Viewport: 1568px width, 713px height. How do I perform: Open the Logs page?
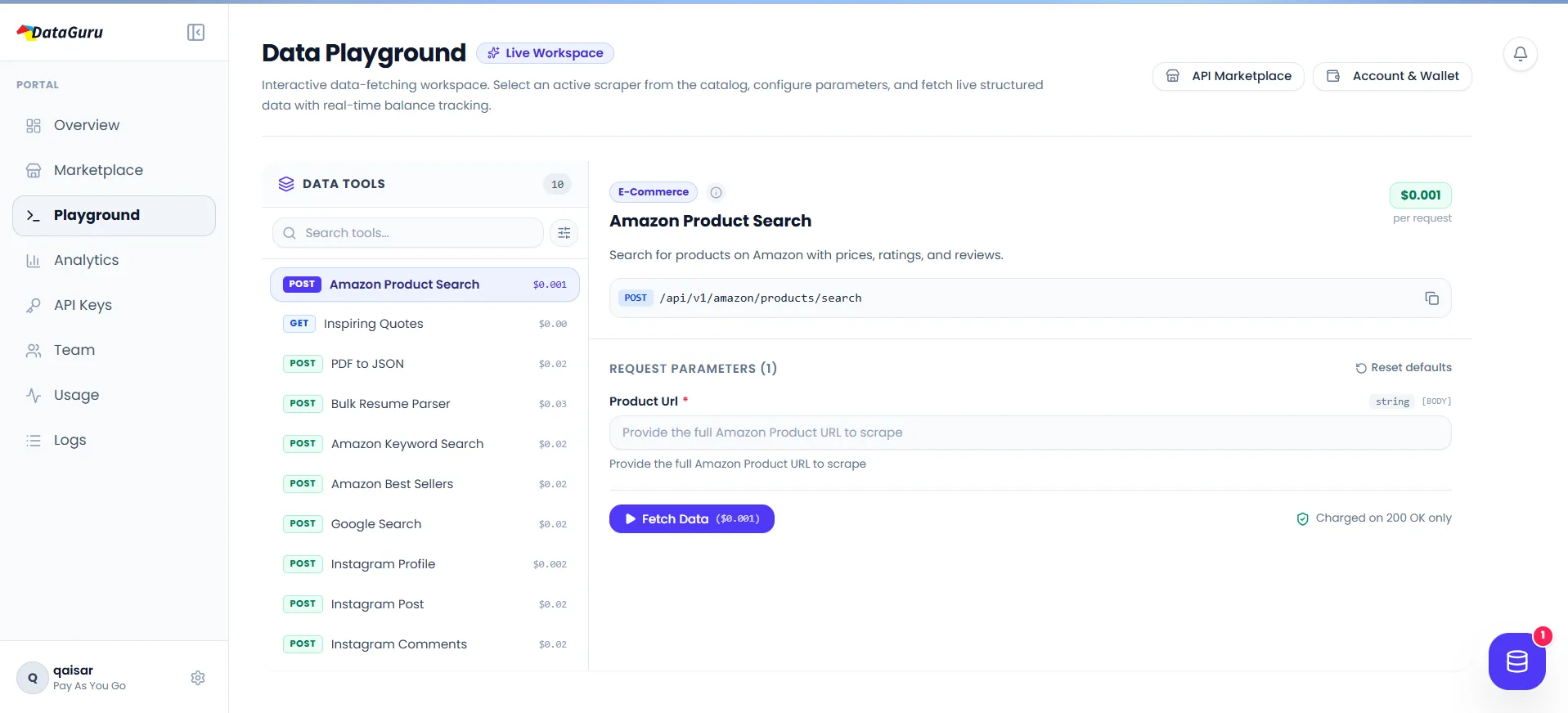[114, 440]
